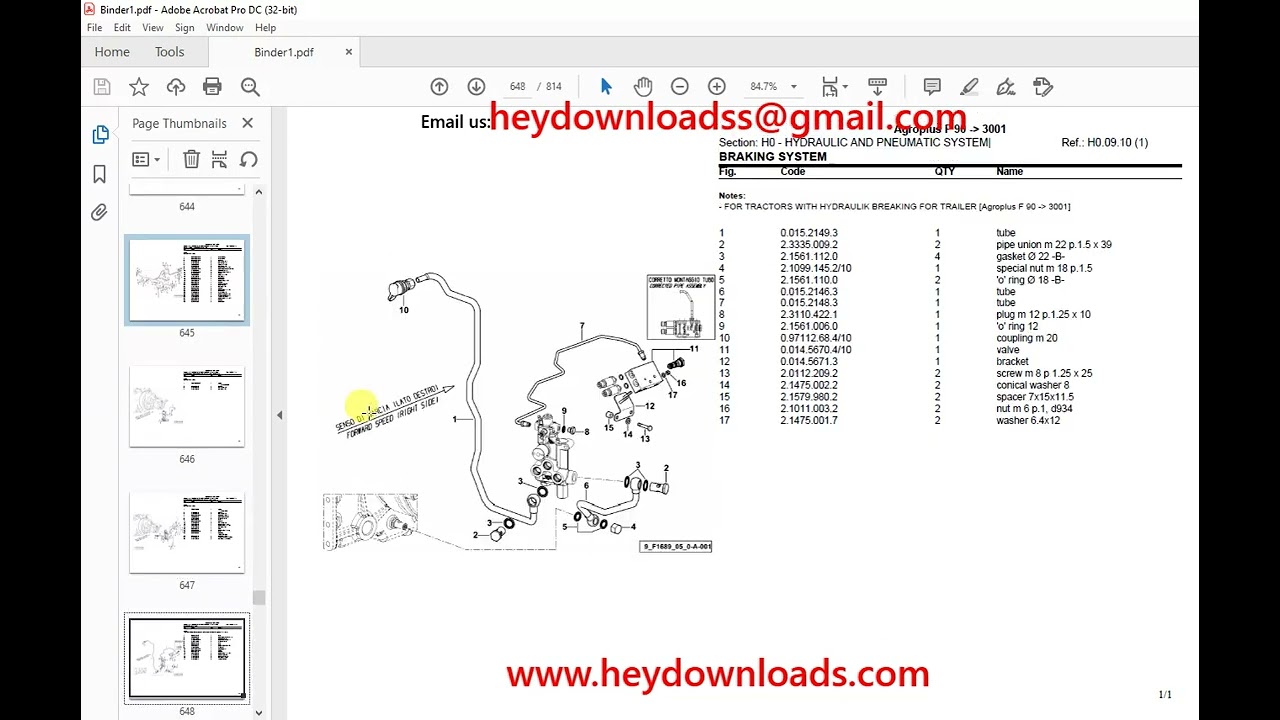Click 'Ref.: H0.09.10 (1)' text
This screenshot has width=1280, height=720.
coord(1105,143)
